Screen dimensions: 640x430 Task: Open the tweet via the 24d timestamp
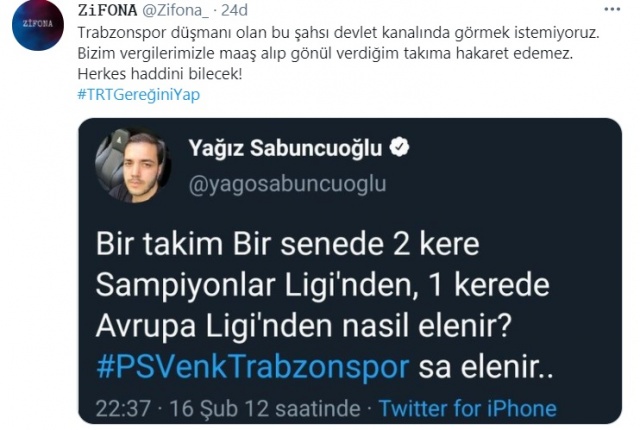234,10
